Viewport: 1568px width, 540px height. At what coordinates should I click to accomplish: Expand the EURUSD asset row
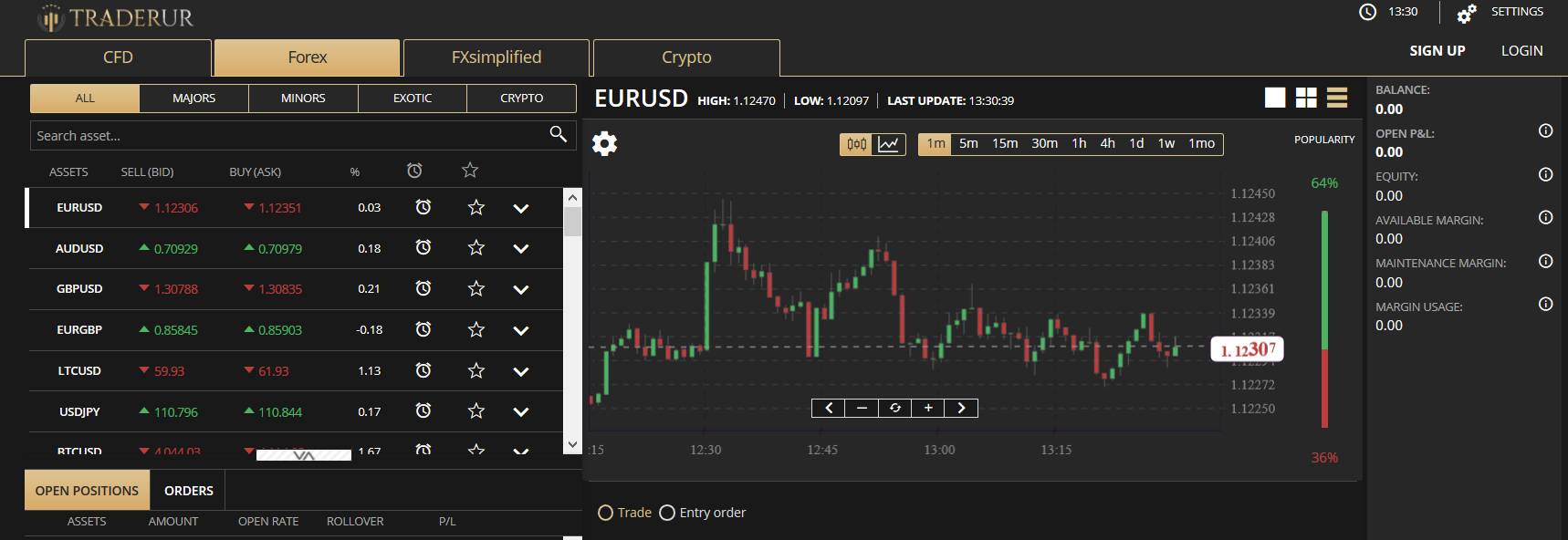(521, 208)
